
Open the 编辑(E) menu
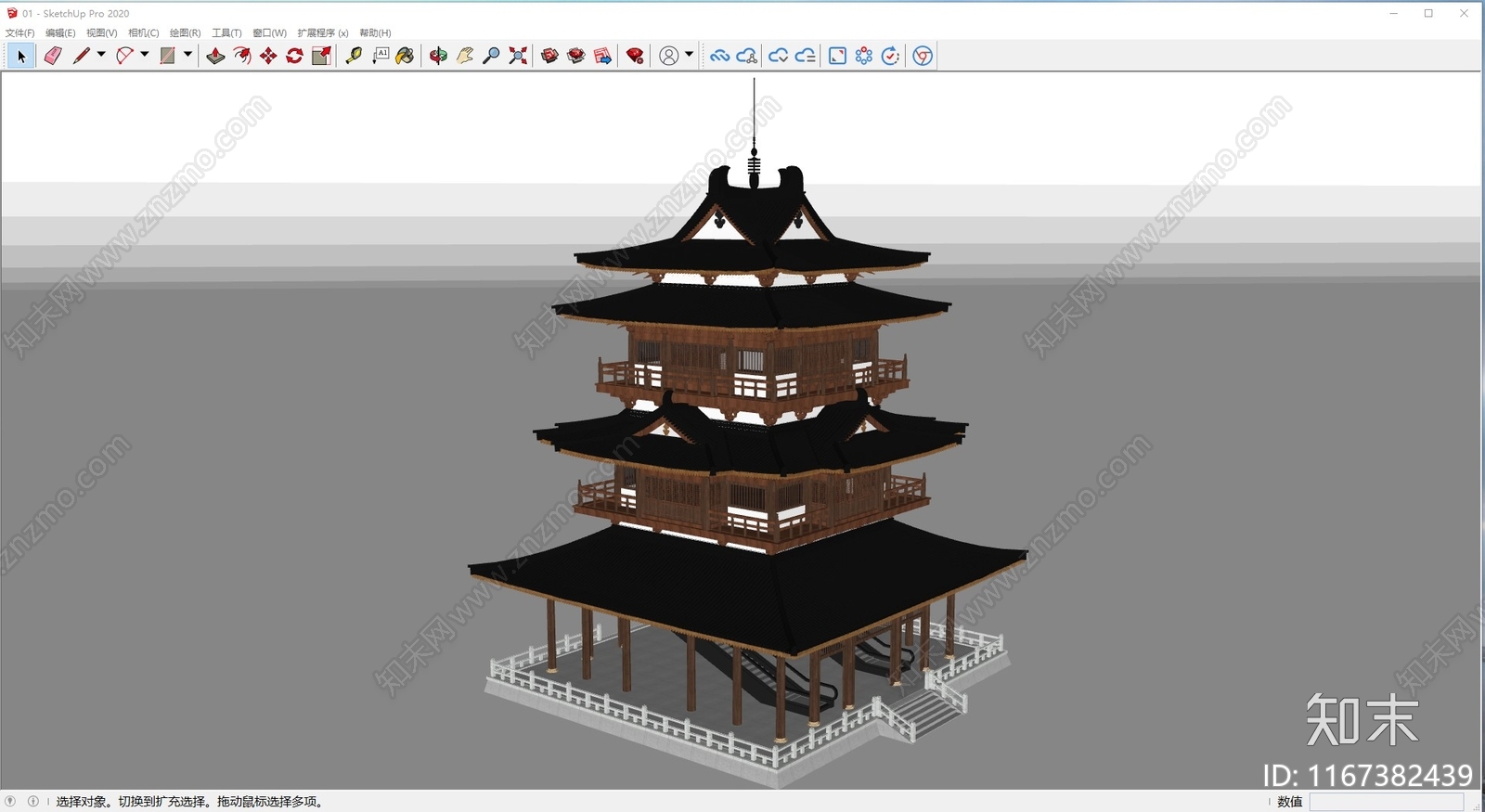60,32
